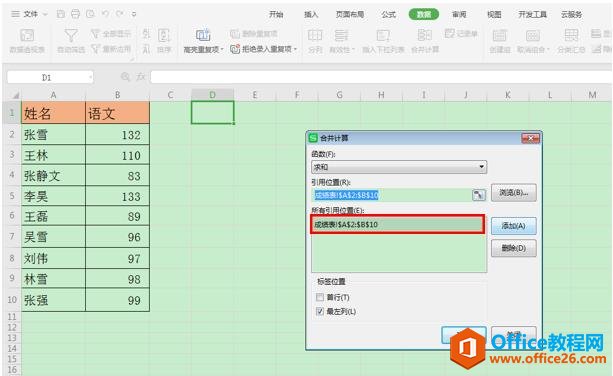Click the Redo arrow icon
Viewport: 613px width, 376px height.
[120, 14]
